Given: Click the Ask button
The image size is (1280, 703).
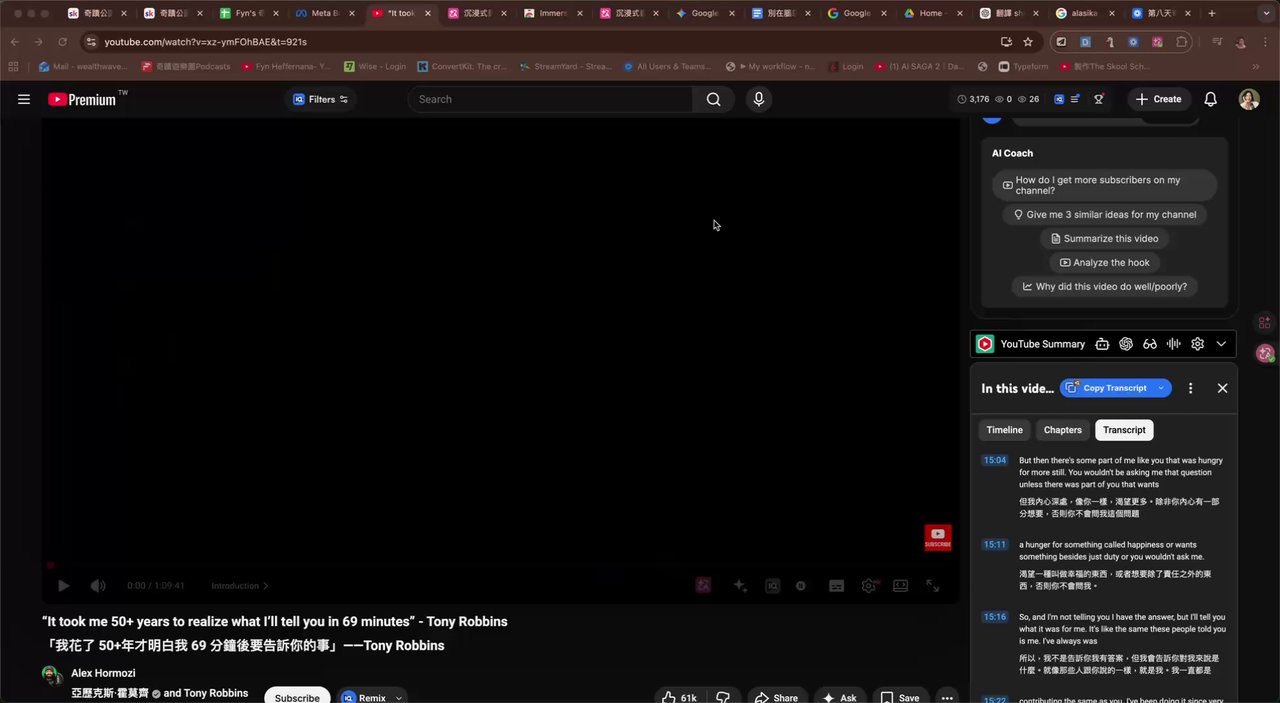Looking at the screenshot, I should coord(840,697).
